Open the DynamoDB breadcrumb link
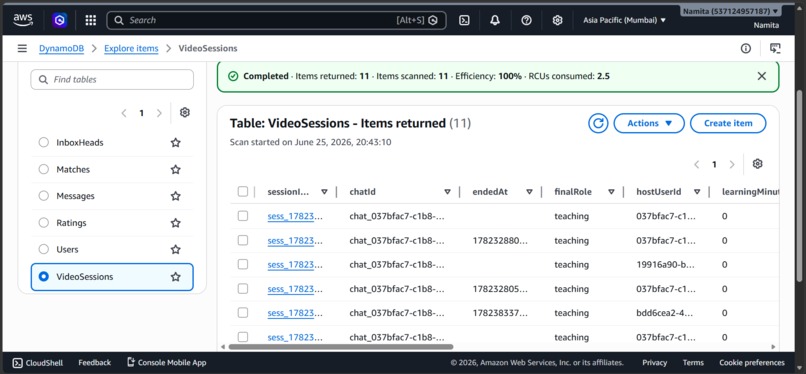This screenshot has width=806, height=374. [61, 48]
